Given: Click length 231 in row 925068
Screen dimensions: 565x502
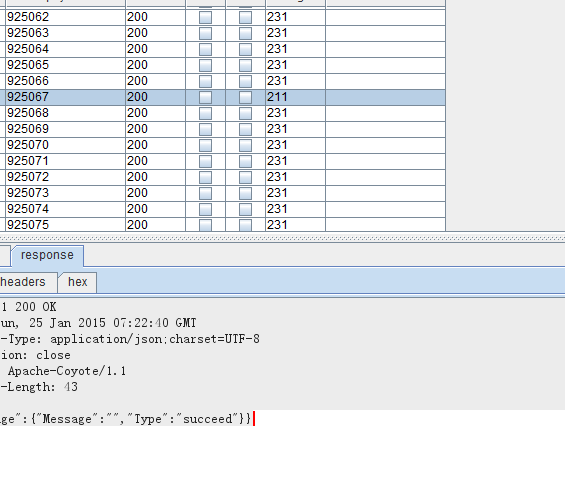Looking at the screenshot, I should click(277, 113).
